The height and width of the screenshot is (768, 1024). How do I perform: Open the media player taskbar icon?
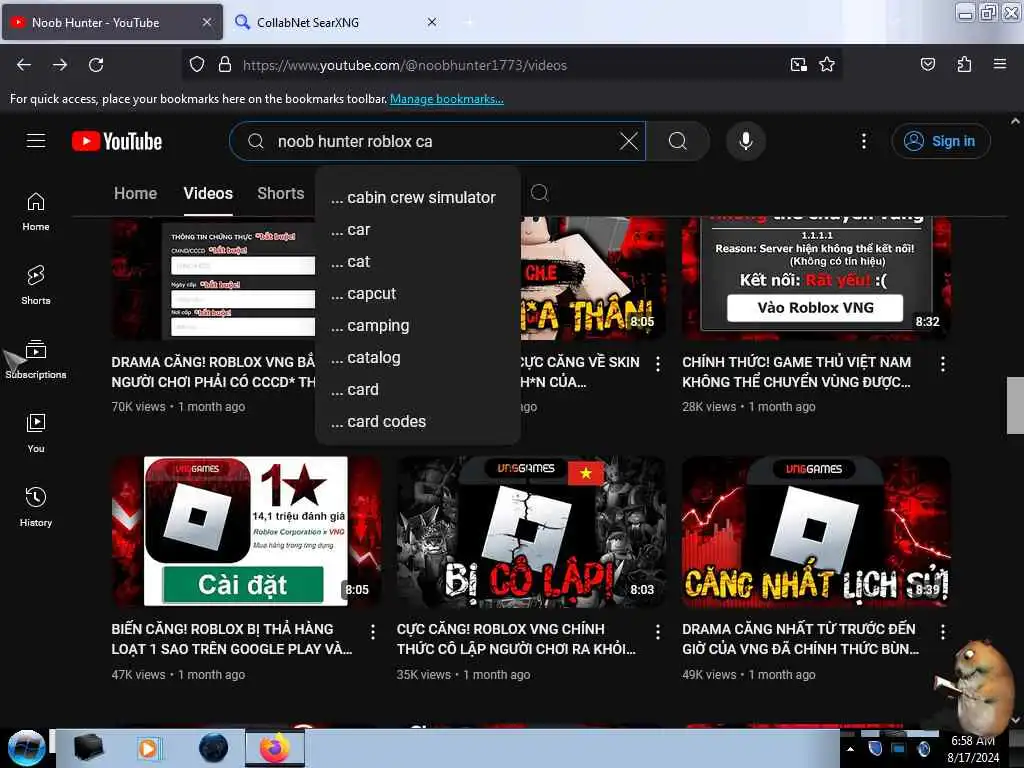pyautogui.click(x=149, y=748)
